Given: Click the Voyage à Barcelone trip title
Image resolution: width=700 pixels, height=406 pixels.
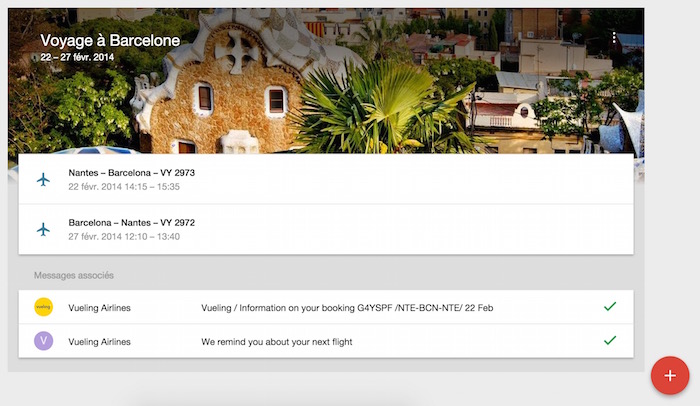Looking at the screenshot, I should coord(110,41).
